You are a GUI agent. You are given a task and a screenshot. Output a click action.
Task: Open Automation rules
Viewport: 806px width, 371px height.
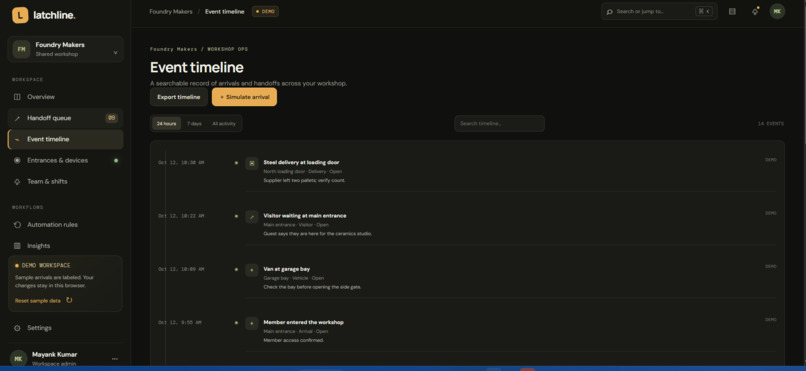coord(65,225)
